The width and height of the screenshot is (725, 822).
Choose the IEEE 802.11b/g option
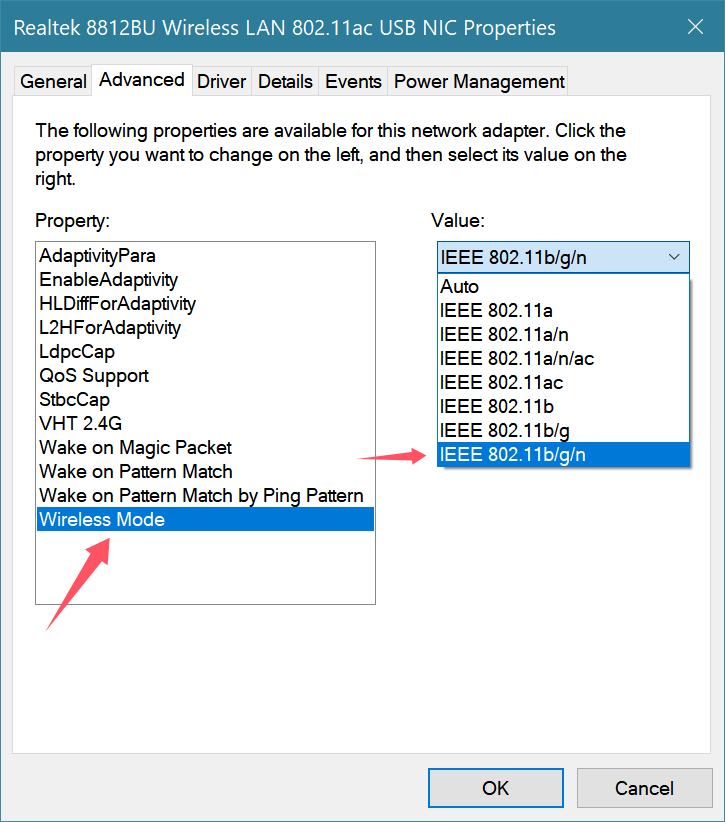pos(563,430)
